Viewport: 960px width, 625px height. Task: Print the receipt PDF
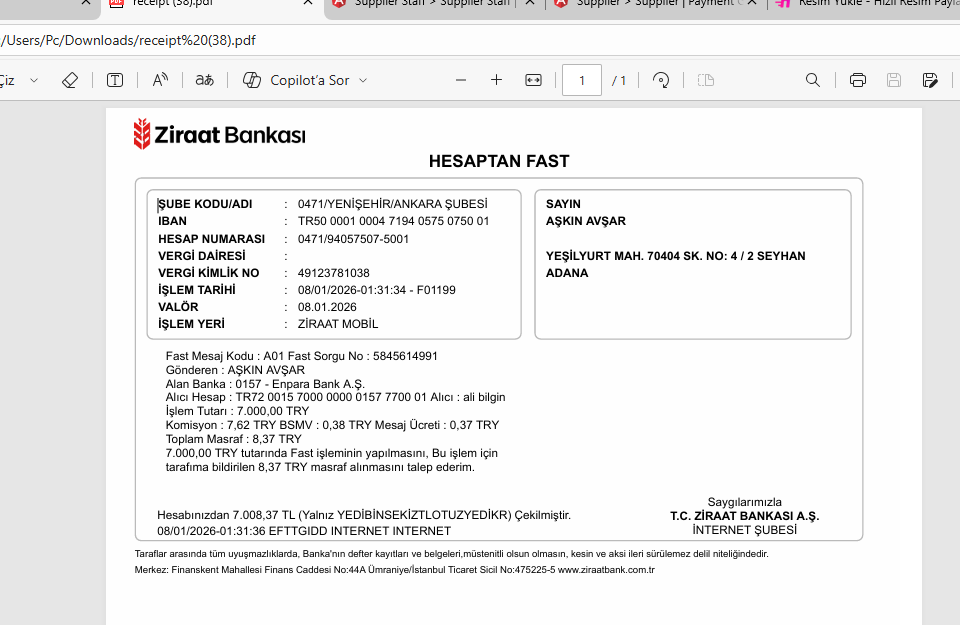tap(858, 80)
